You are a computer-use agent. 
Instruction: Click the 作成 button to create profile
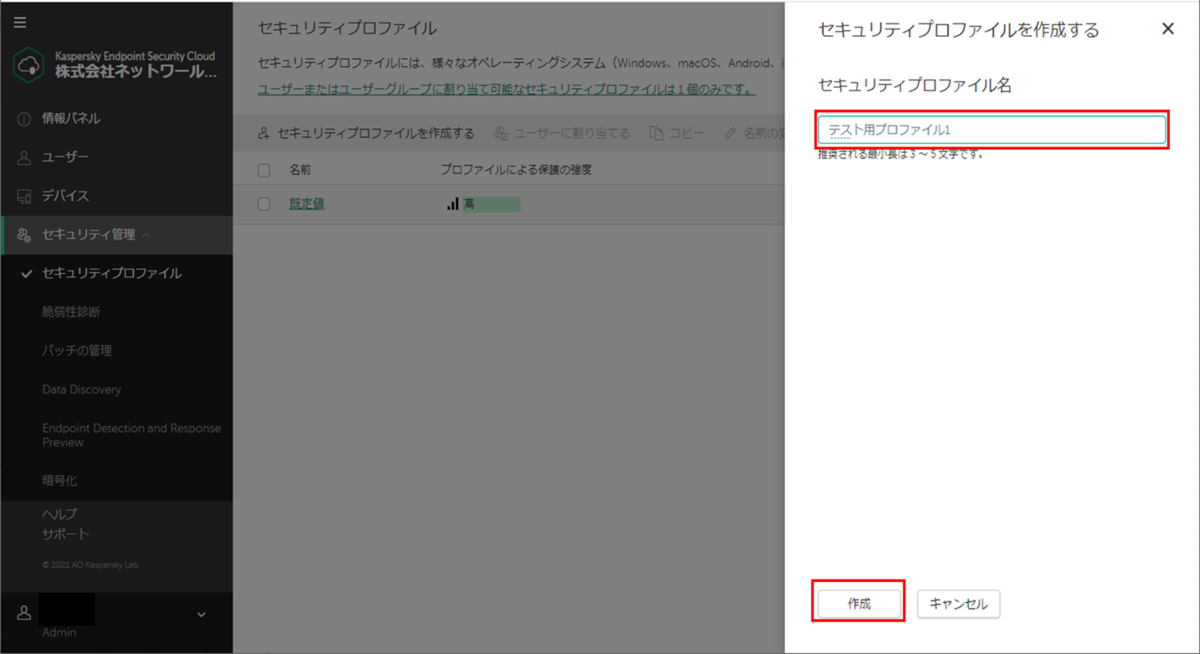click(858, 603)
